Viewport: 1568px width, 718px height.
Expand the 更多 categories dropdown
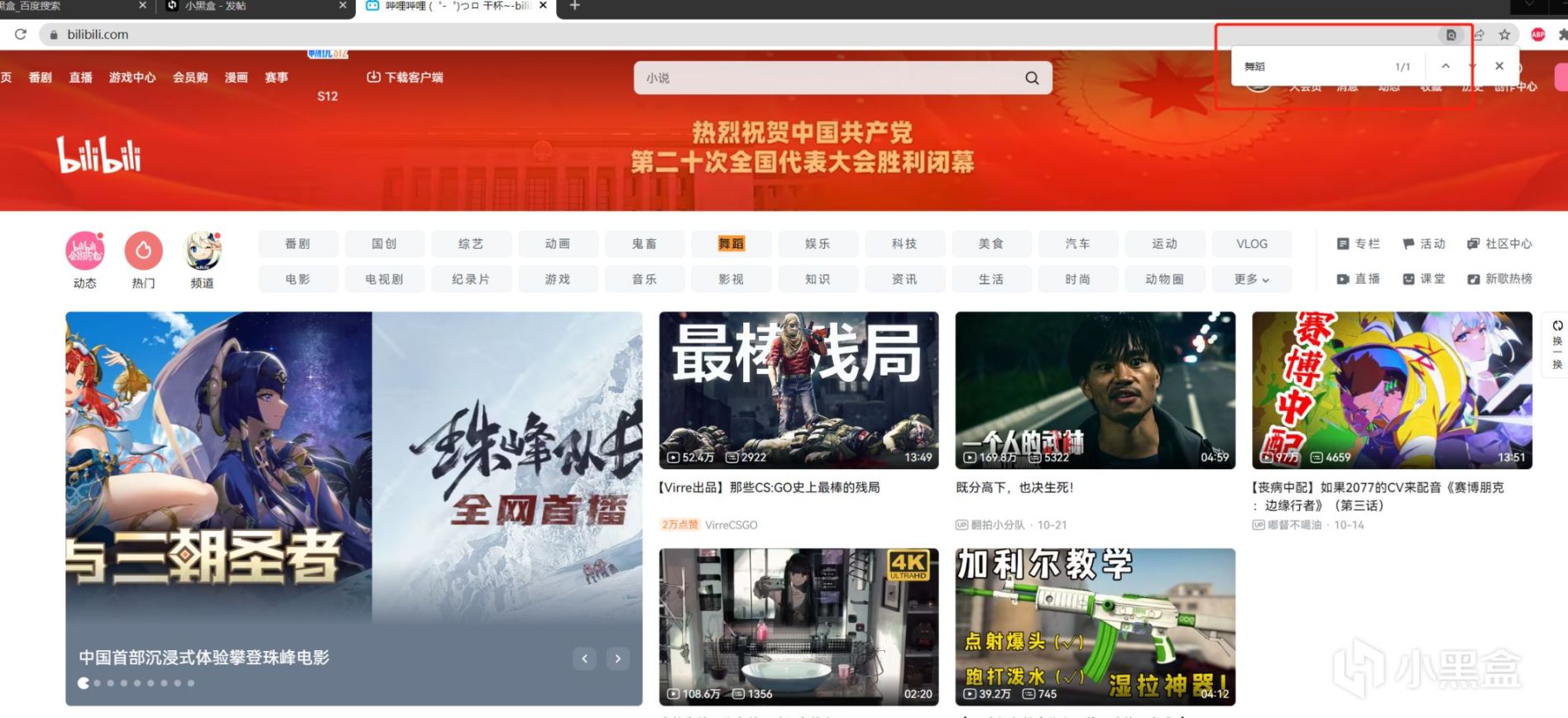pos(1252,280)
